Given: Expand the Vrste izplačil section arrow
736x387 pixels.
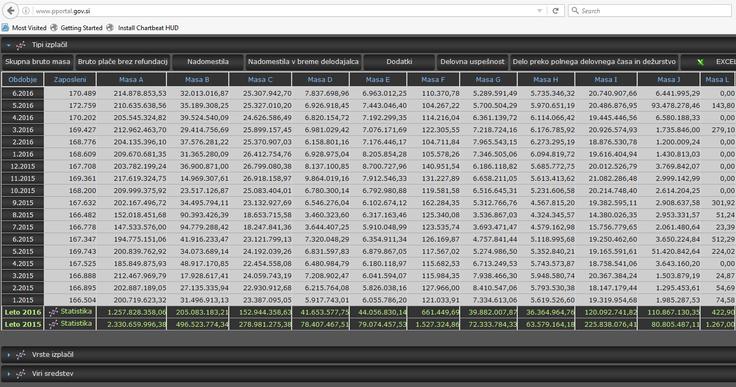Looking at the screenshot, I should [8, 355].
